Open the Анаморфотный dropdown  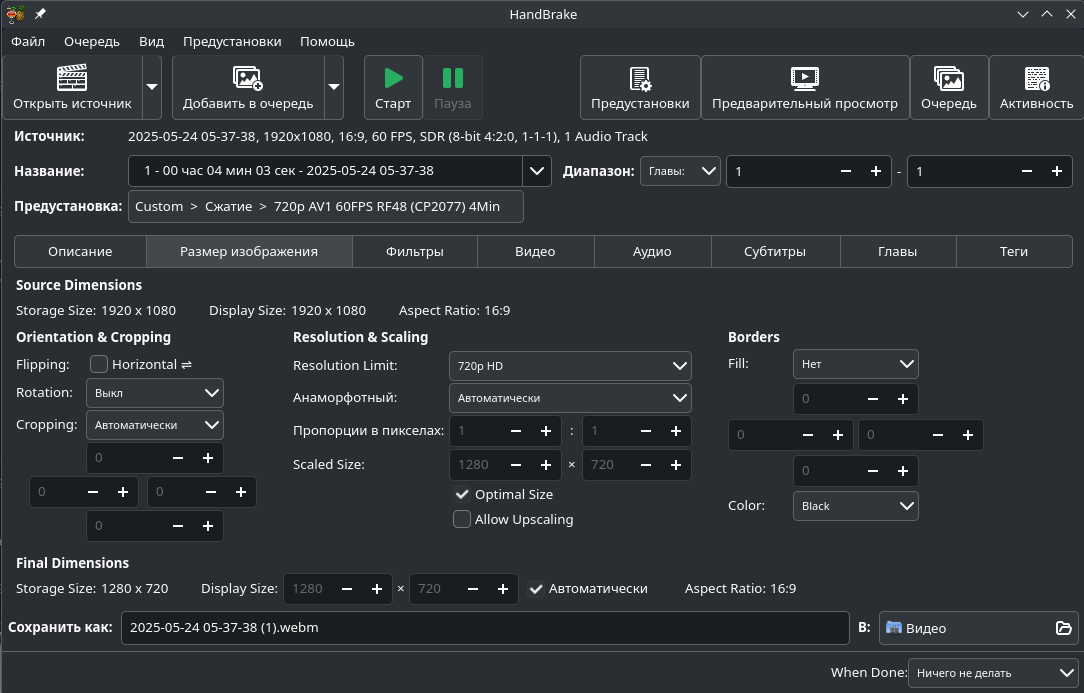coord(570,398)
